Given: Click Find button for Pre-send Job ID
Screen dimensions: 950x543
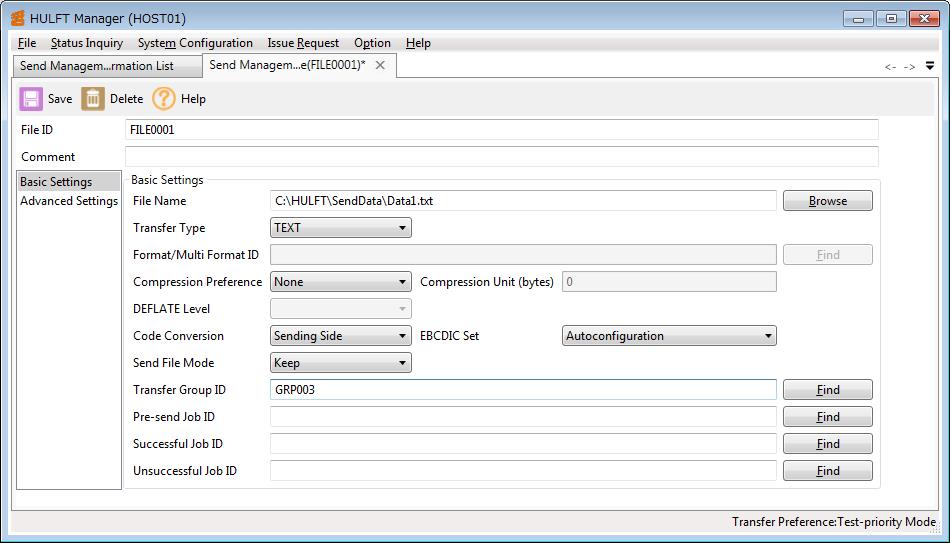Looking at the screenshot, I should click(828, 417).
